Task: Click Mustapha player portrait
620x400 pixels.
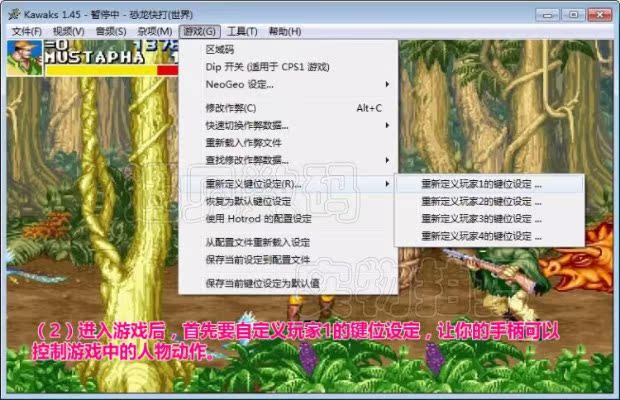Action: [x=25, y=58]
